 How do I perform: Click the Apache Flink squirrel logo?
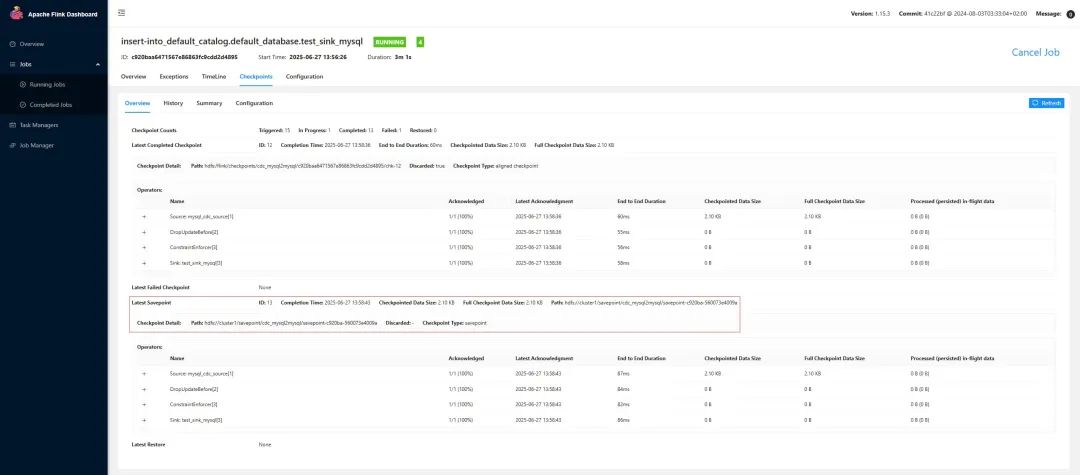(x=17, y=13)
